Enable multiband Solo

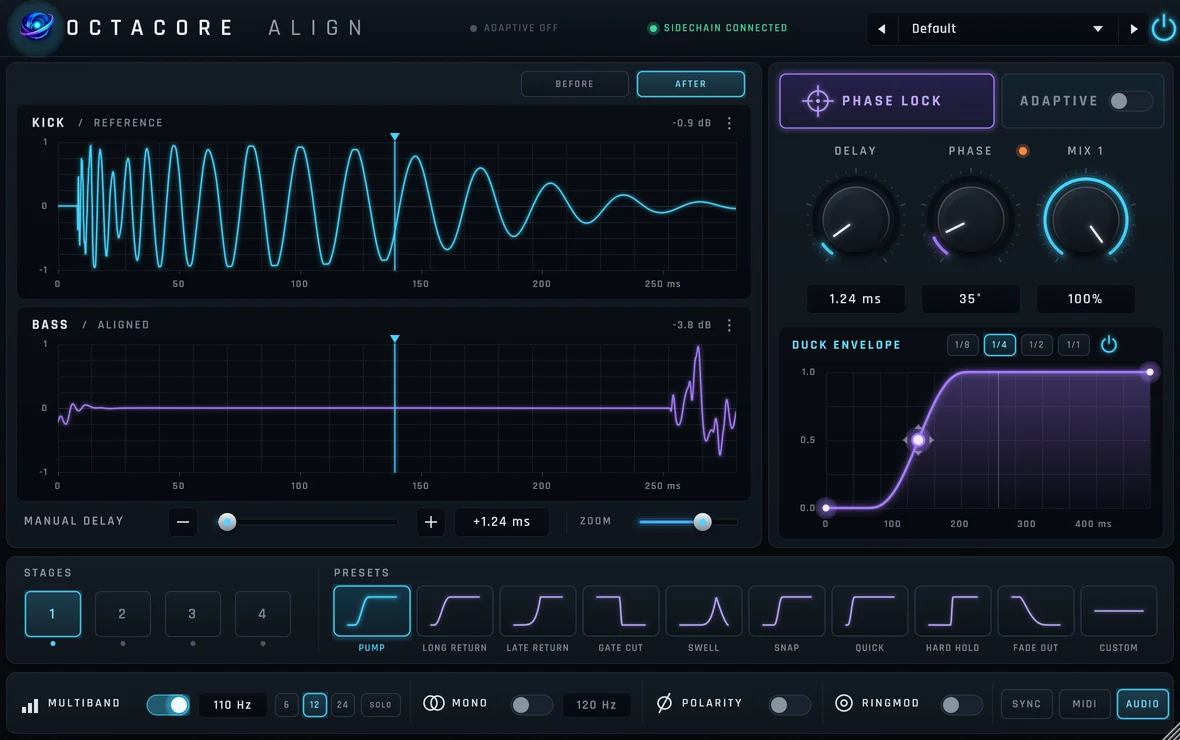click(x=381, y=705)
